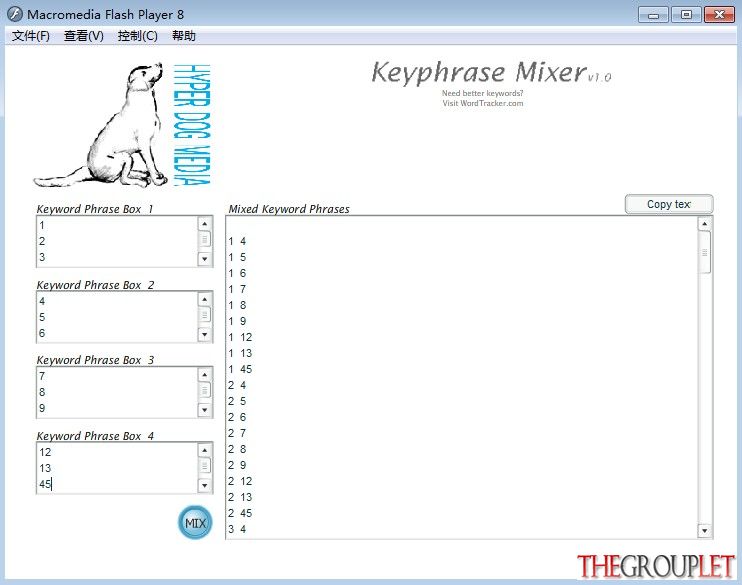This screenshot has height=585, width=742.
Task: Click mixed phrase "1 7" in results
Action: 237,289
